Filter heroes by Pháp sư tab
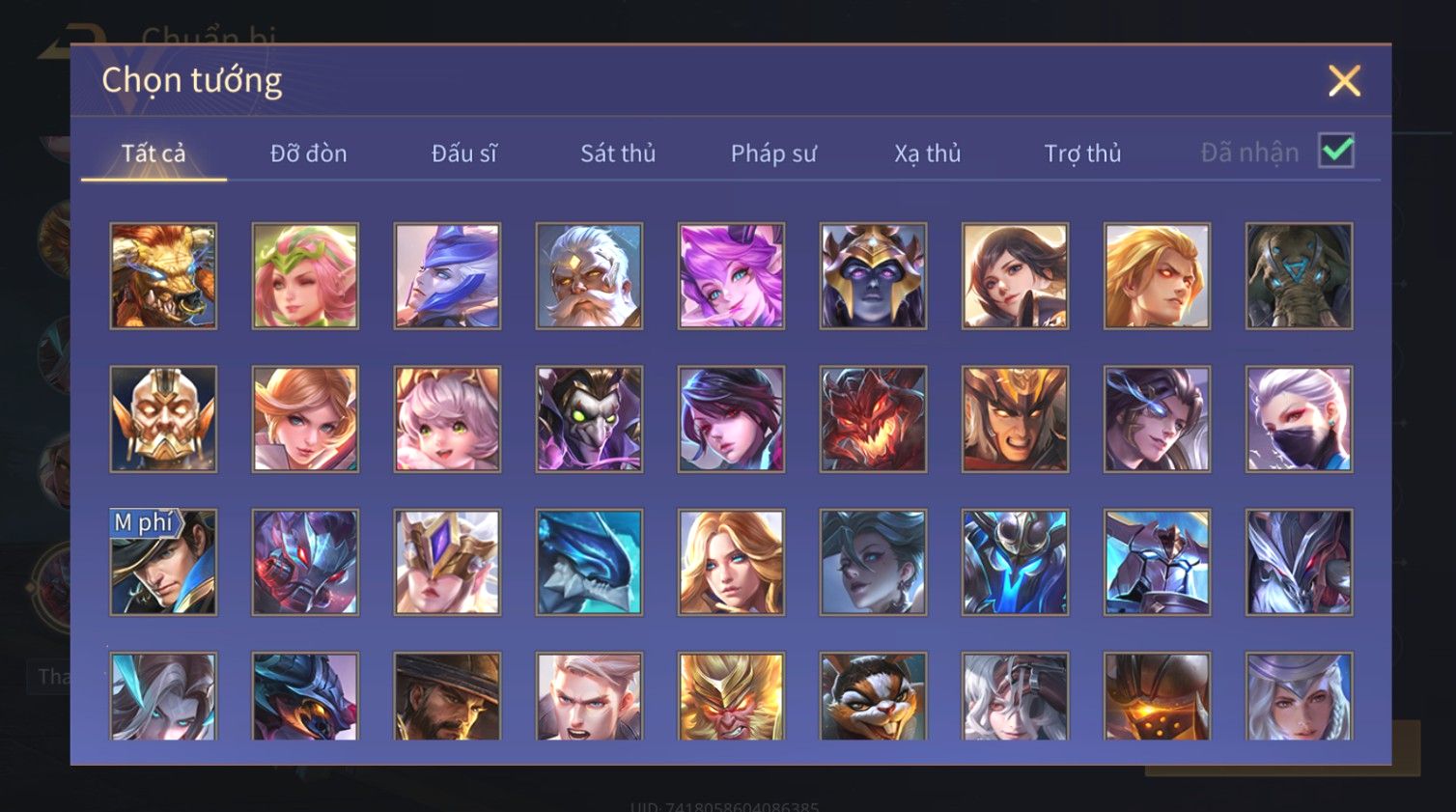This screenshot has height=812, width=1456. click(x=773, y=154)
